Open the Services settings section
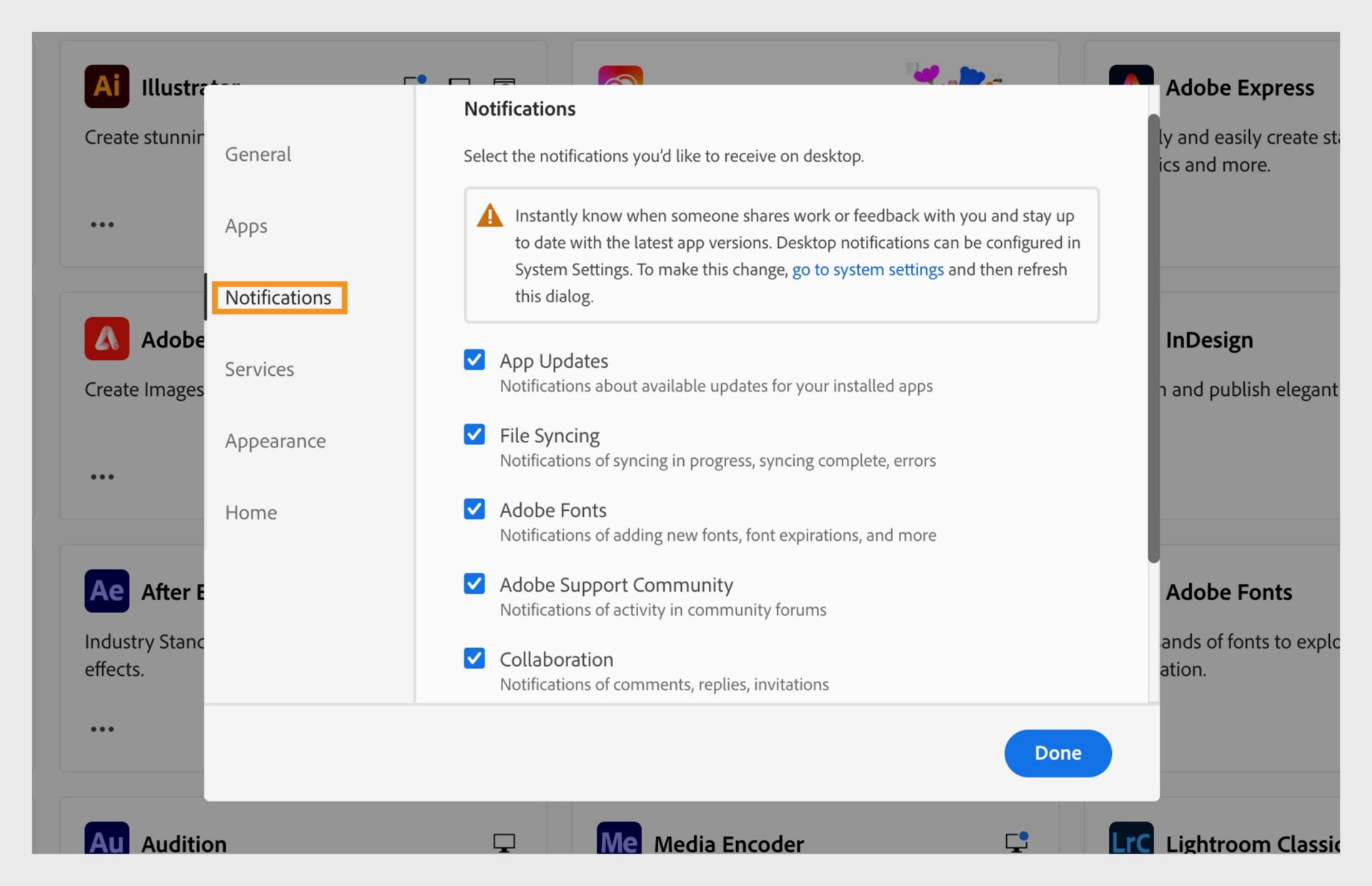This screenshot has height=886, width=1372. pos(259,369)
